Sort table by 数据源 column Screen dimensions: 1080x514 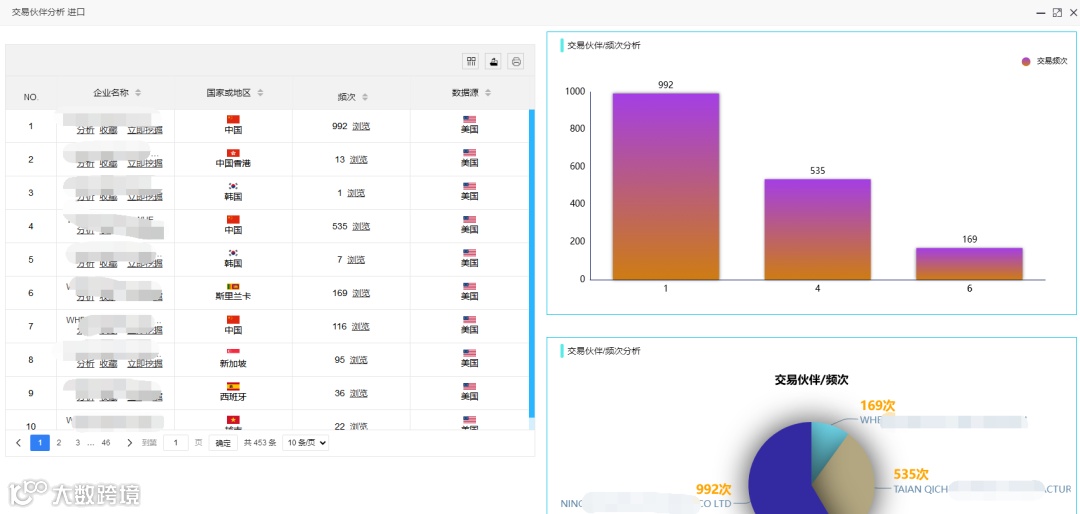(488, 93)
